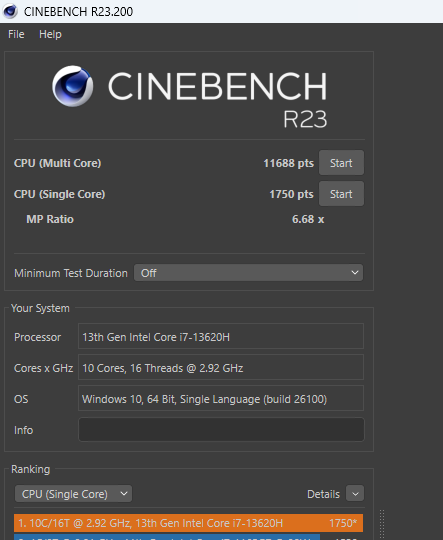
Task: Open the CPU (Single Core) ranking dropdown
Action: [73, 494]
